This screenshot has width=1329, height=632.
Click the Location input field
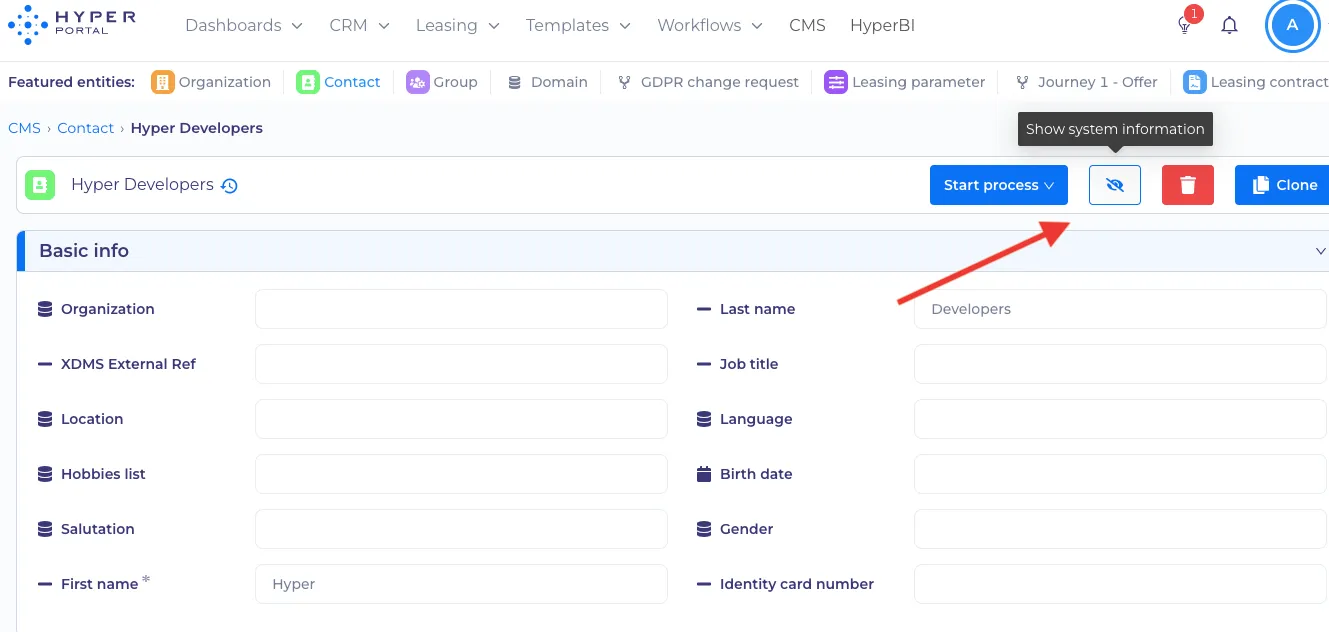click(461, 419)
